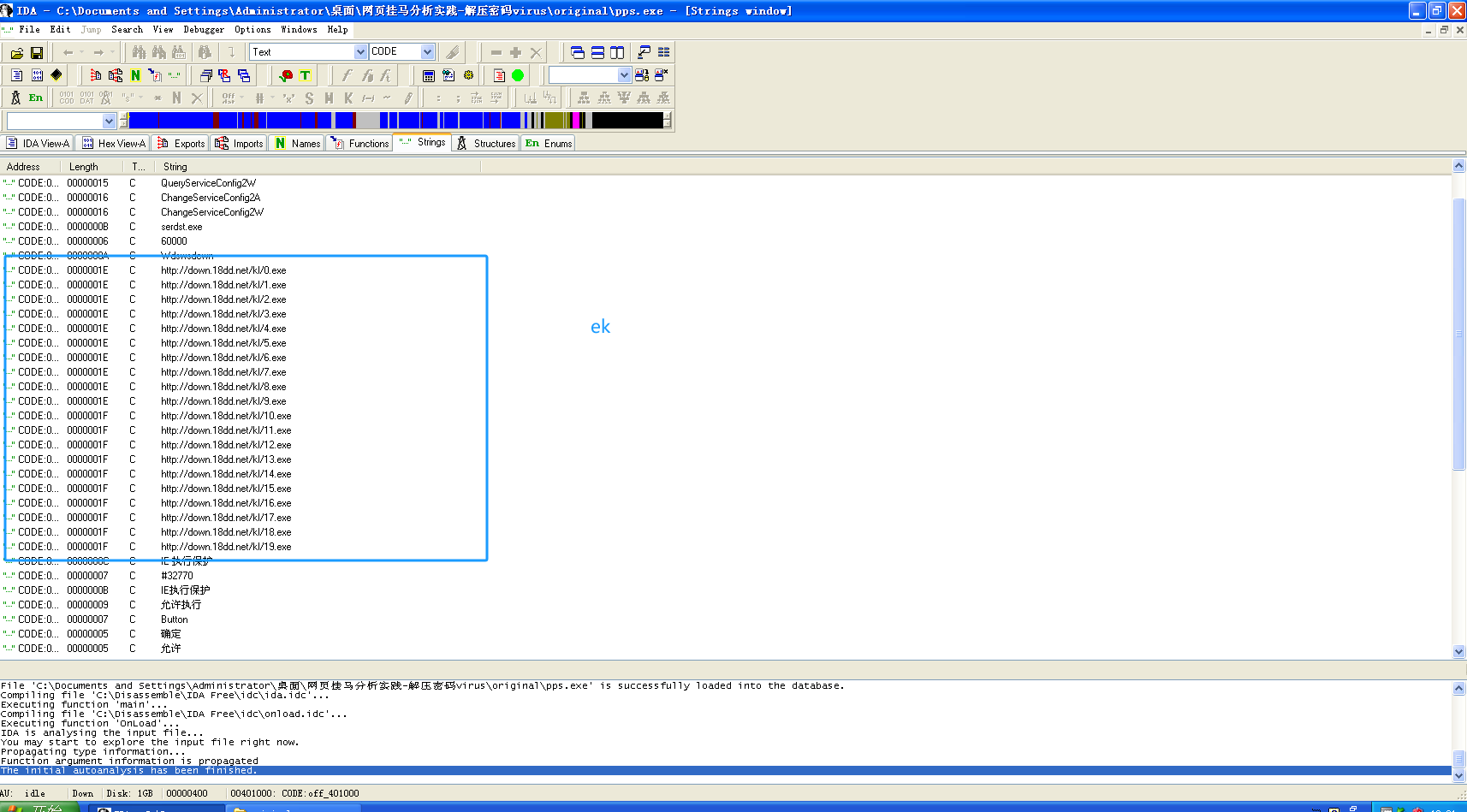1467x812 pixels.
Task: Click the save desktop layout icon
Action: (x=642, y=75)
